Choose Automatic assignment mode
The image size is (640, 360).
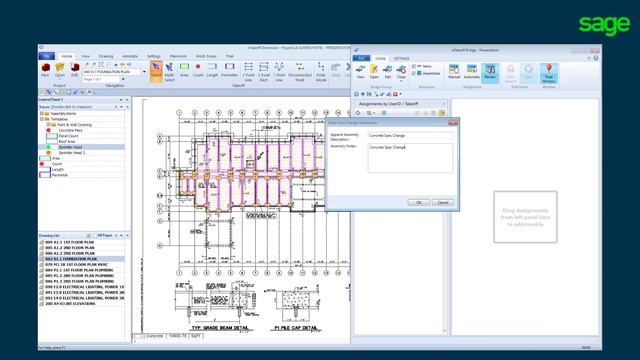(x=472, y=71)
